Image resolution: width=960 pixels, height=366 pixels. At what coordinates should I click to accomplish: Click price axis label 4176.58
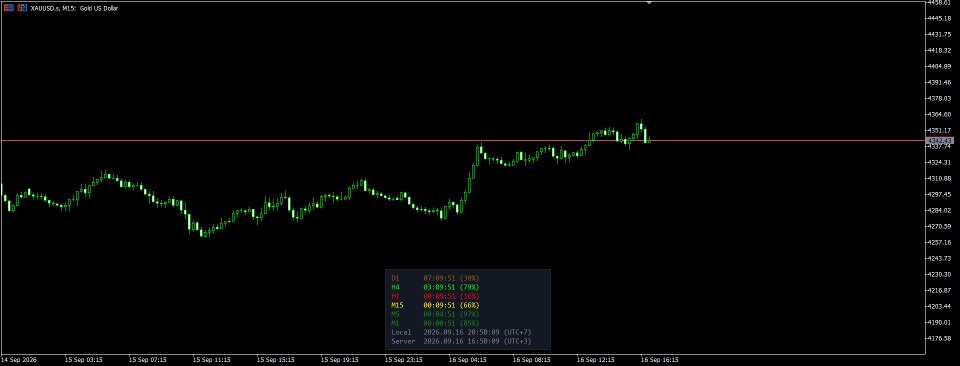point(940,338)
